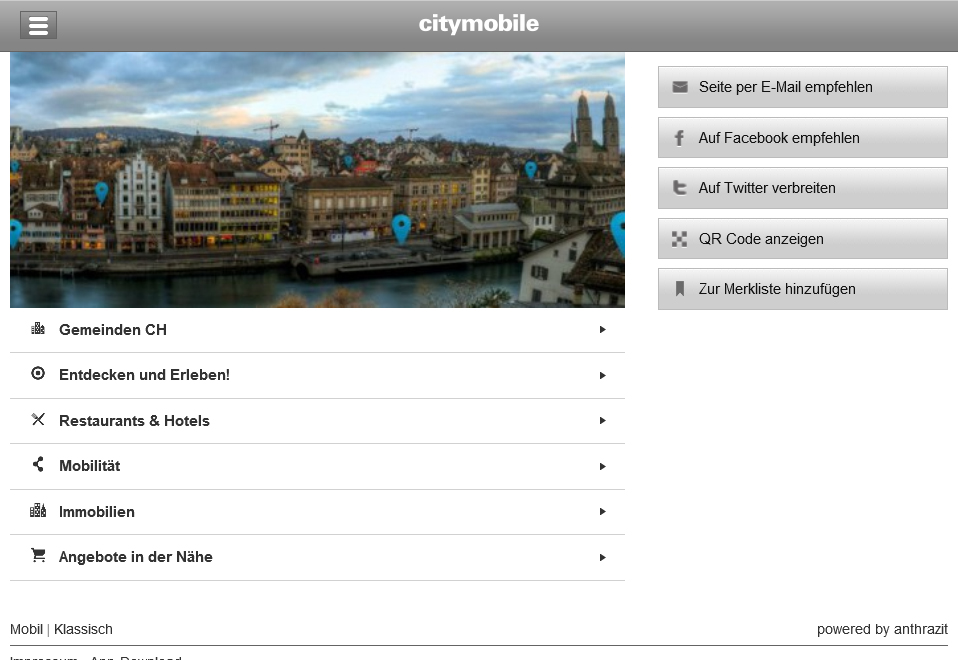Click the citymobile header title

tap(479, 24)
